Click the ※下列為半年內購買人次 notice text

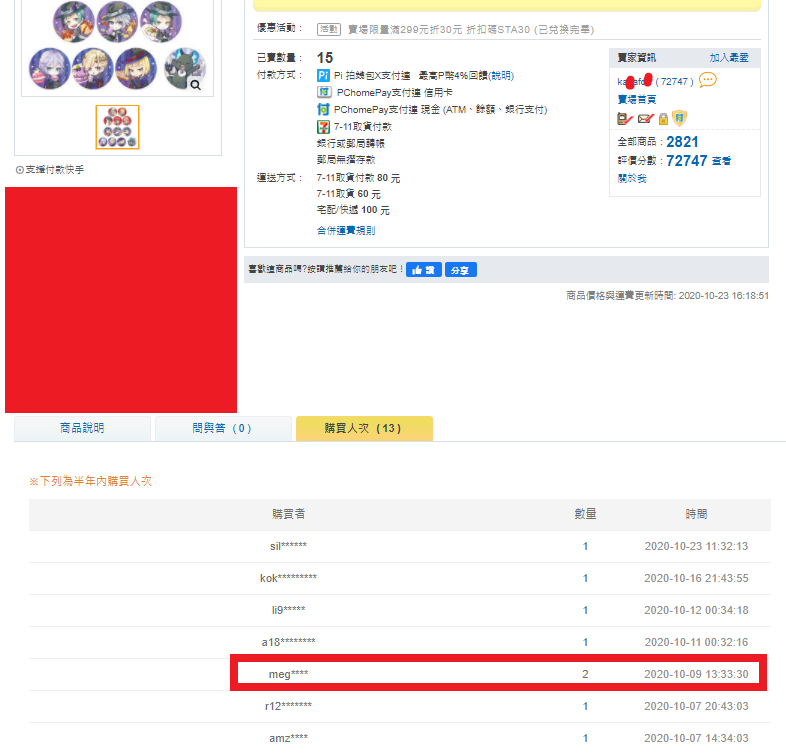pyautogui.click(x=90, y=481)
